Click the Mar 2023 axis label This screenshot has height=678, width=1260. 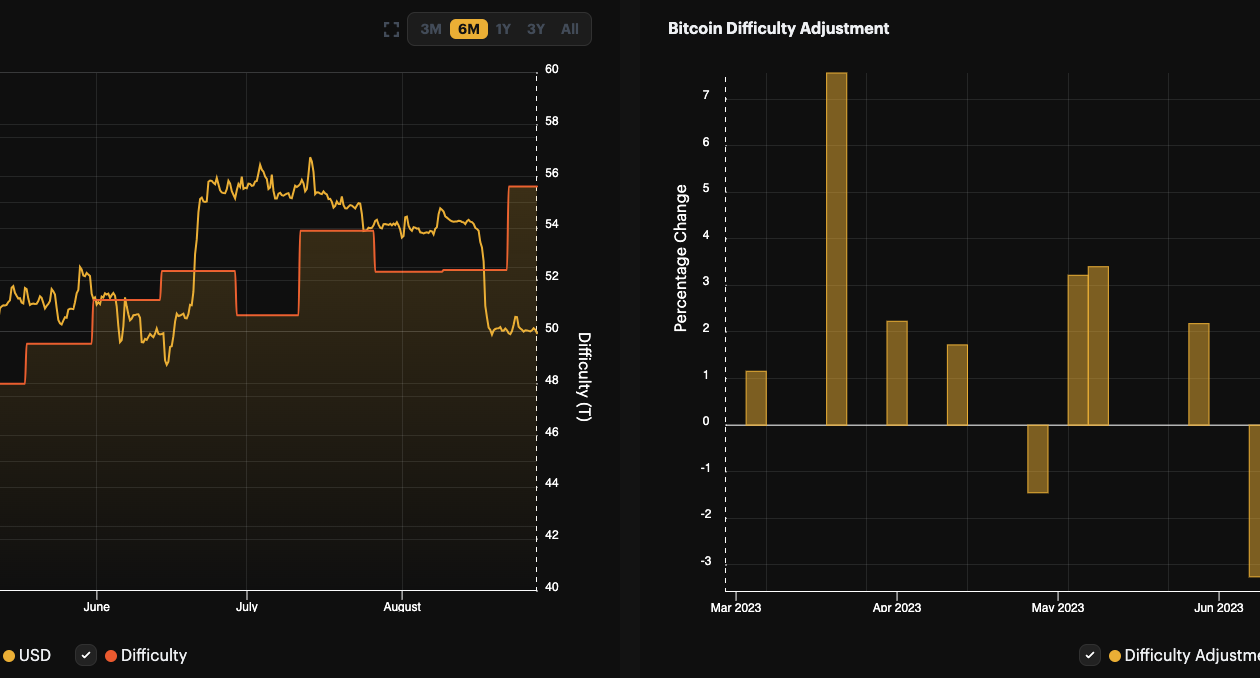coord(736,608)
